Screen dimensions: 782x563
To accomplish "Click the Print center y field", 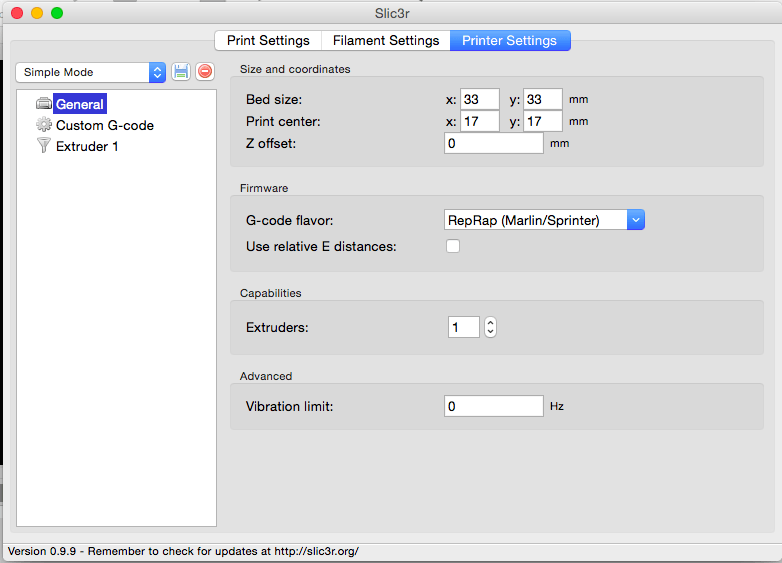I will click(543, 121).
